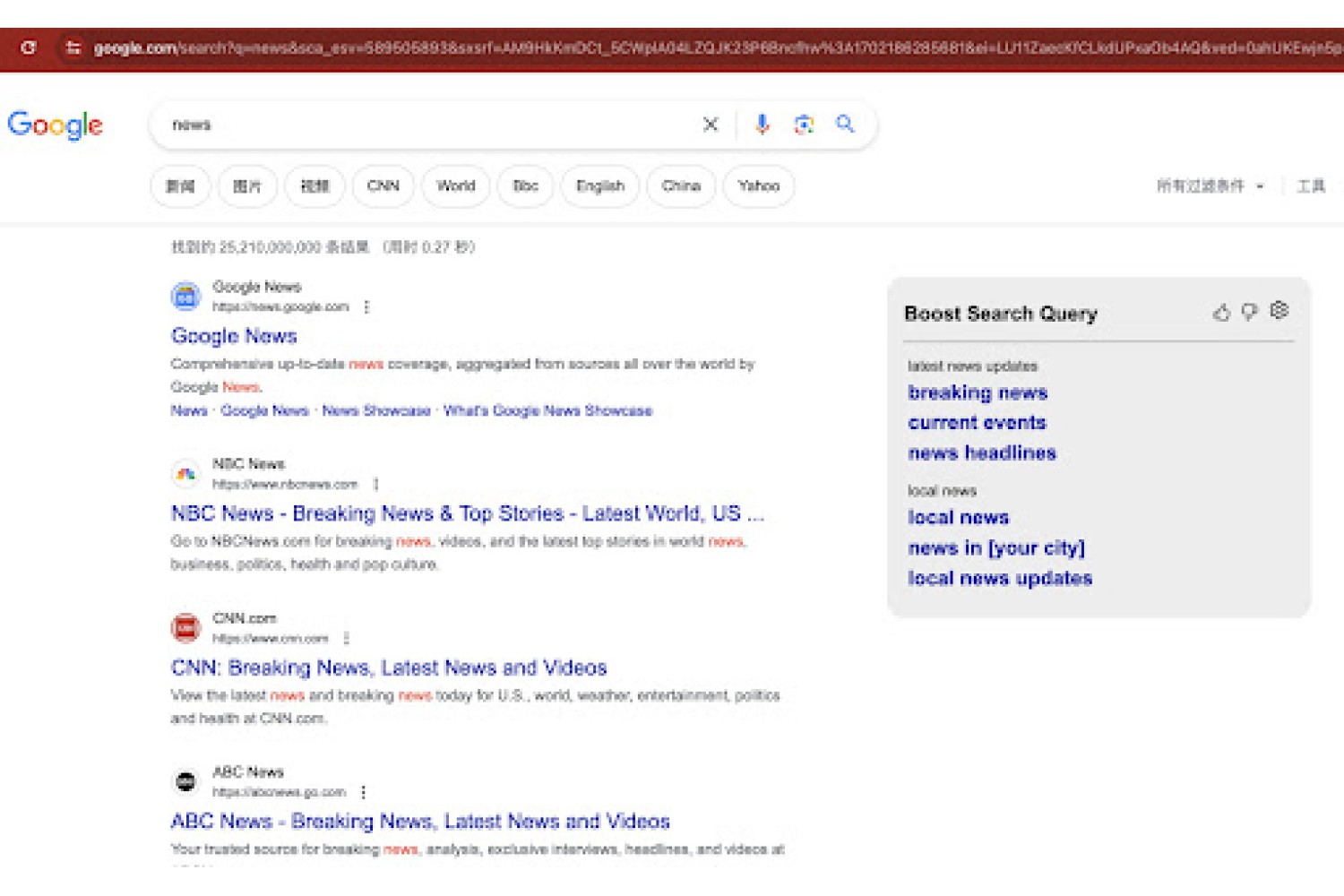Click the 'Boost Search Query' panel title
The image size is (1344, 896).
pyautogui.click(x=1001, y=314)
